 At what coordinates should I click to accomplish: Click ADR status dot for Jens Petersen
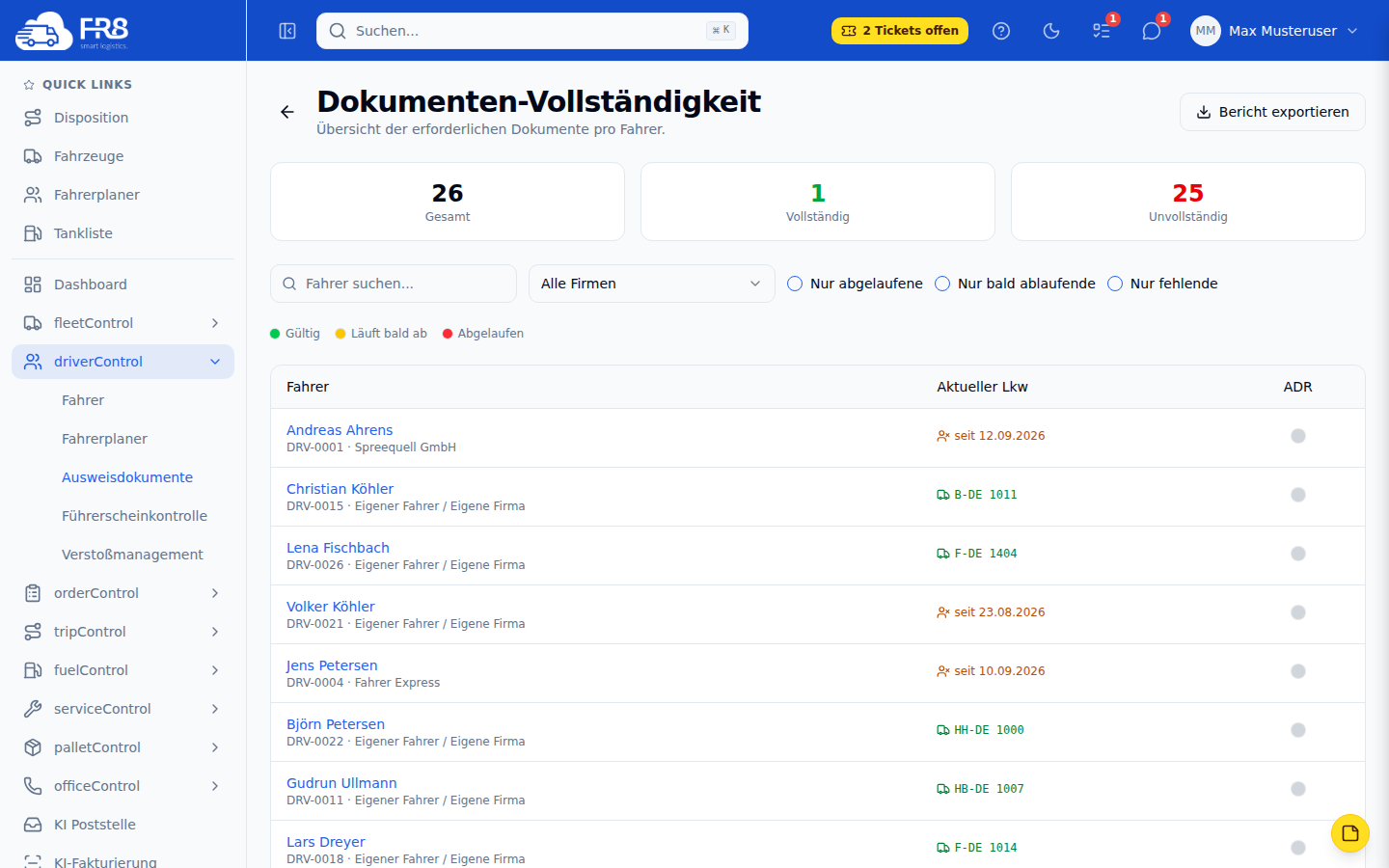[x=1298, y=671]
